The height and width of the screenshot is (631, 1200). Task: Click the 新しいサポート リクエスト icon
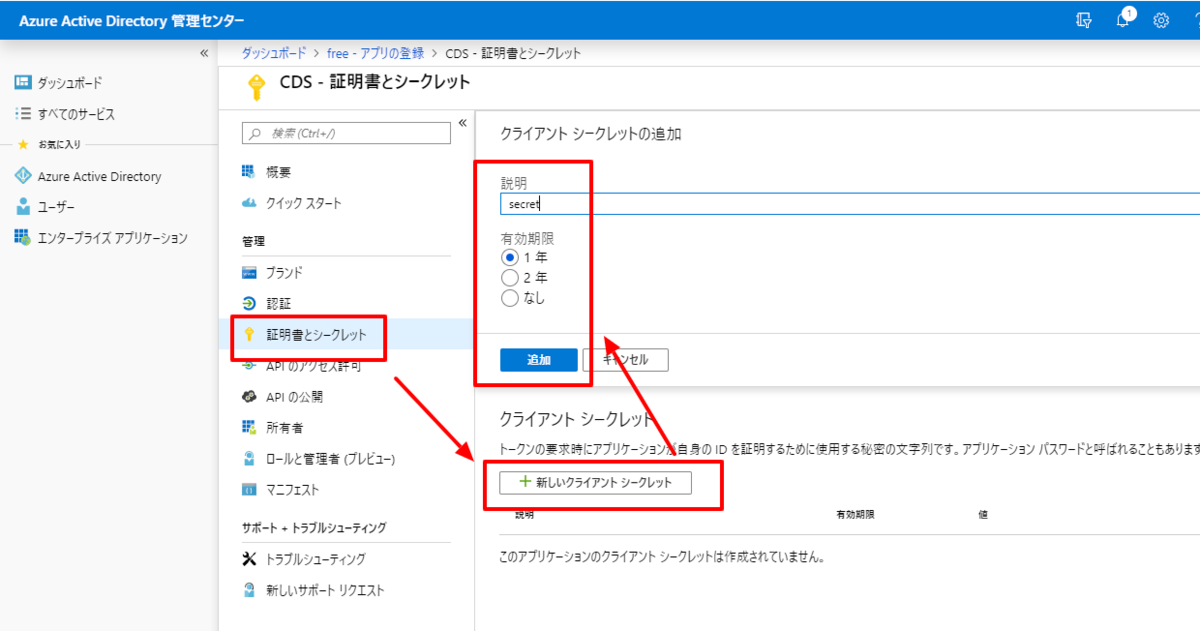click(x=249, y=590)
